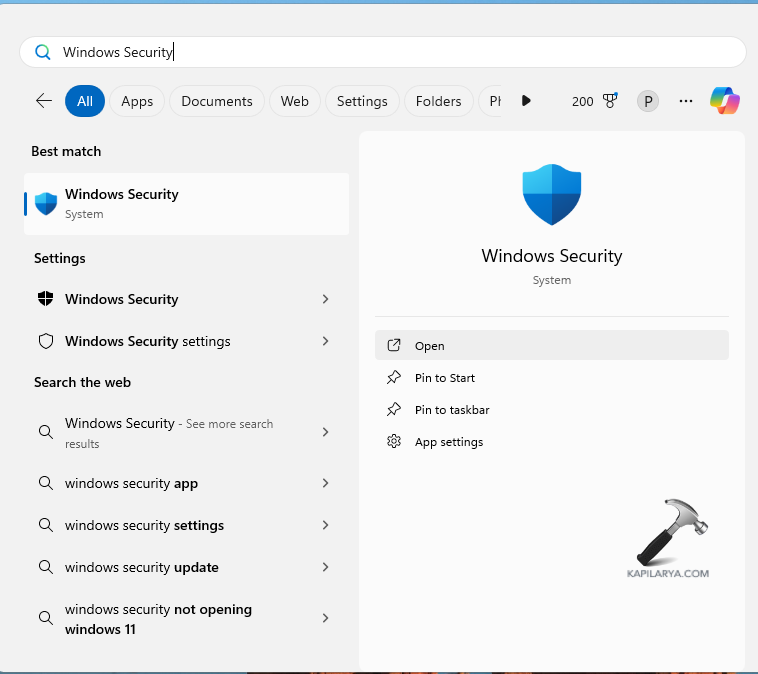Click the back arrow icon
This screenshot has height=674, width=758.
point(44,101)
